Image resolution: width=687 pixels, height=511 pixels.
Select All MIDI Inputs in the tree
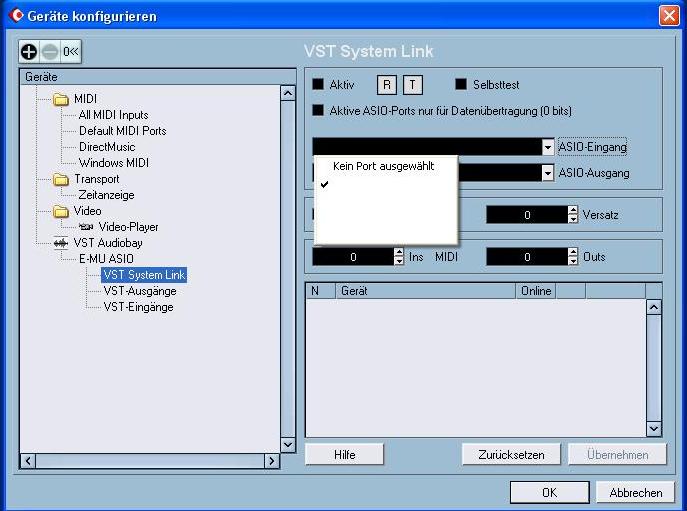point(113,115)
